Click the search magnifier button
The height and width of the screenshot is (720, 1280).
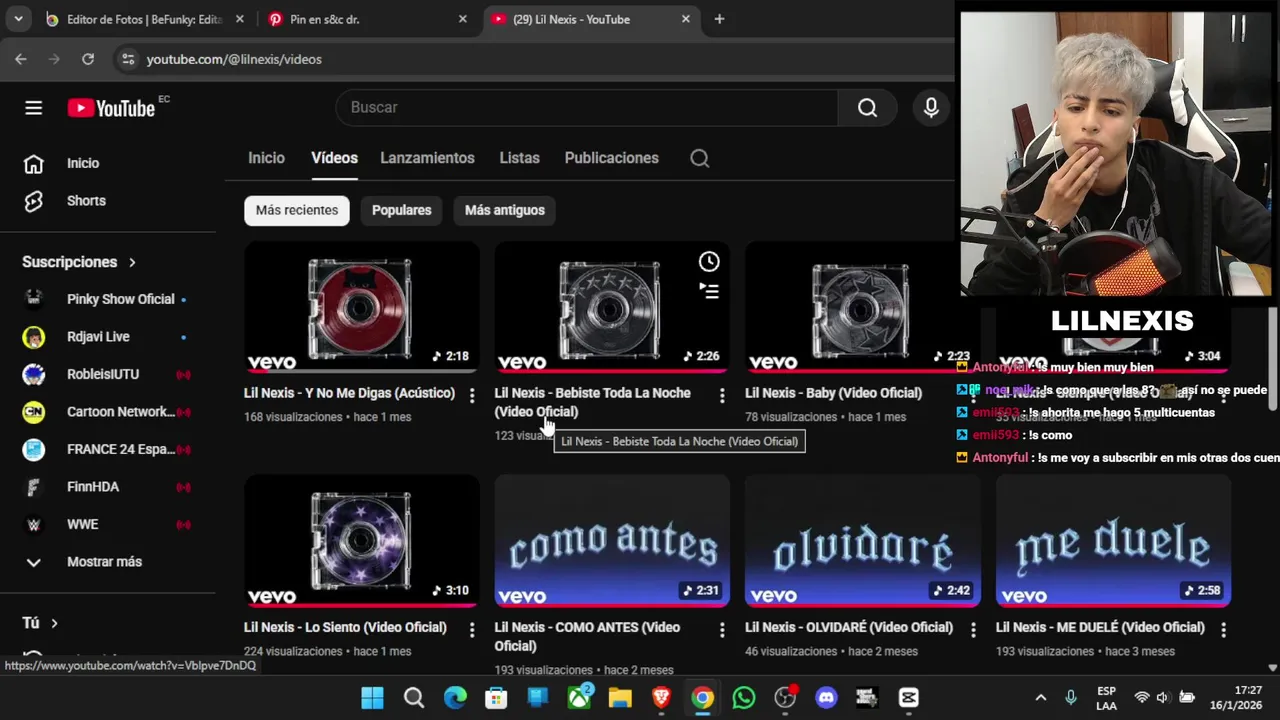click(867, 108)
